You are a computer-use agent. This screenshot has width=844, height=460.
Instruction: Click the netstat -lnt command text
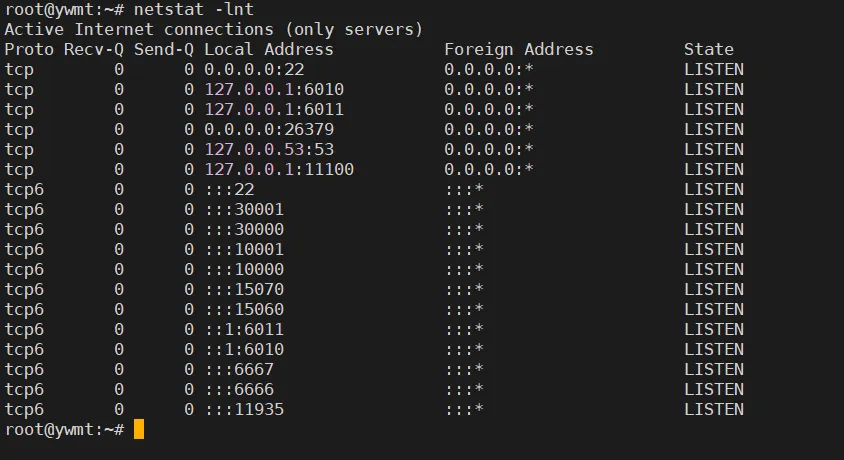pos(194,10)
